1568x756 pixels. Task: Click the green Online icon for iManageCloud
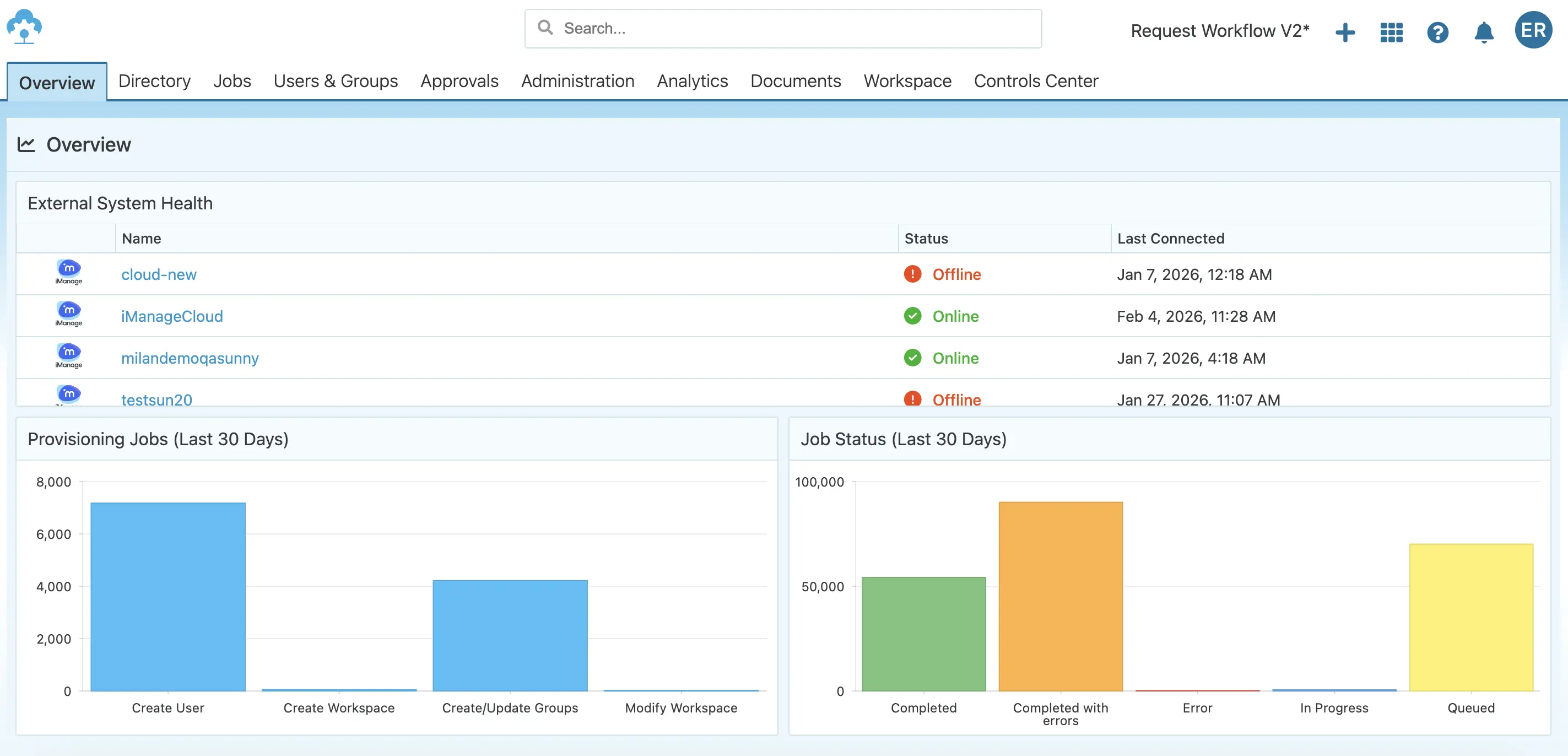[x=913, y=316]
